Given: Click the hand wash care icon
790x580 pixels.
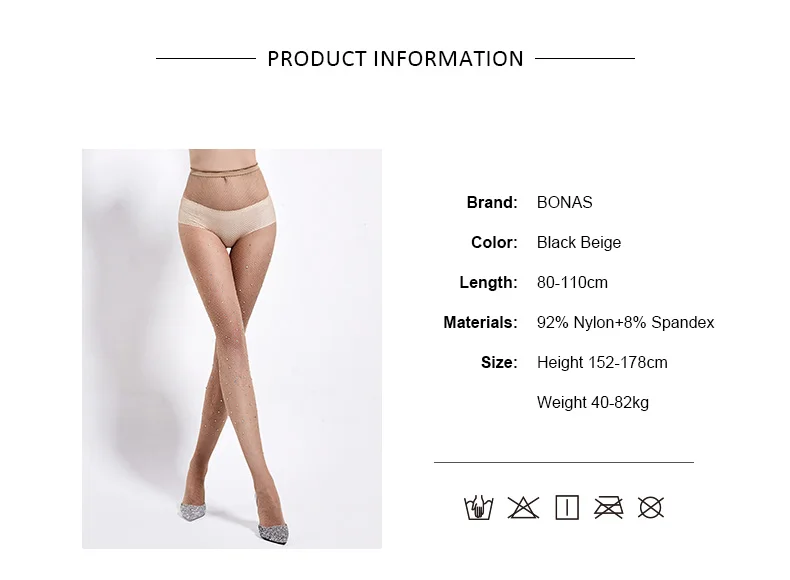Looking at the screenshot, I should click(478, 507).
